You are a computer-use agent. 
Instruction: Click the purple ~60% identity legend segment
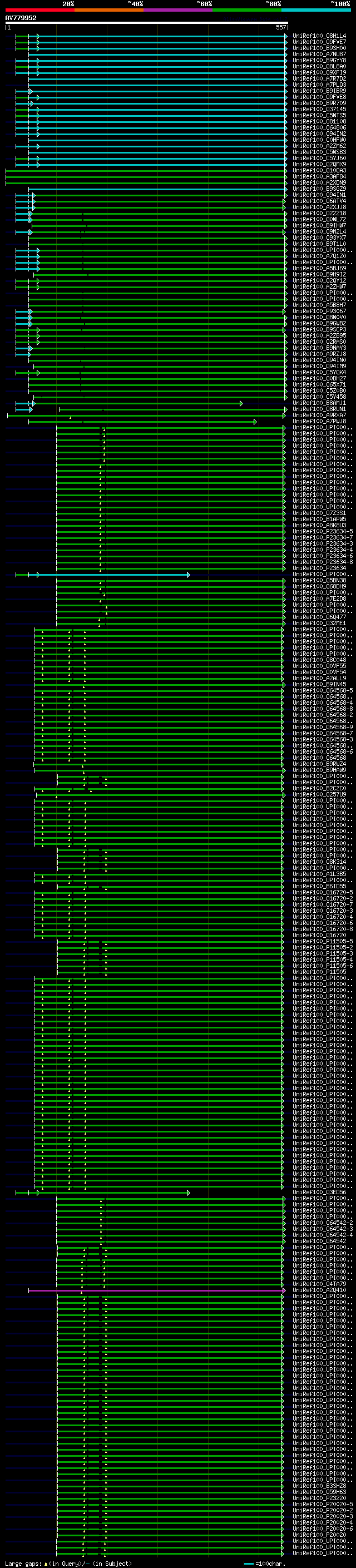tap(179, 10)
